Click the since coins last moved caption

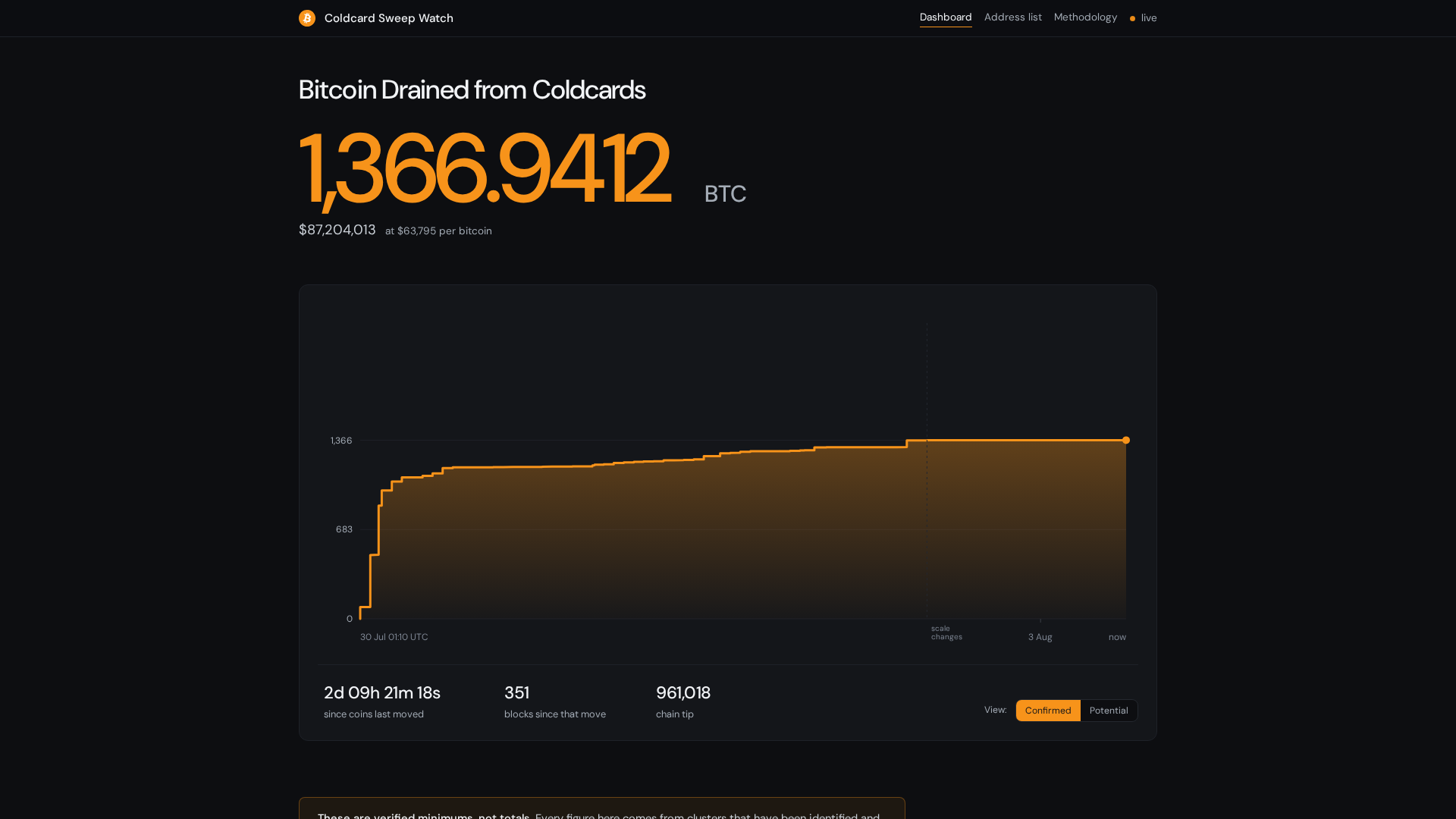[x=374, y=714]
